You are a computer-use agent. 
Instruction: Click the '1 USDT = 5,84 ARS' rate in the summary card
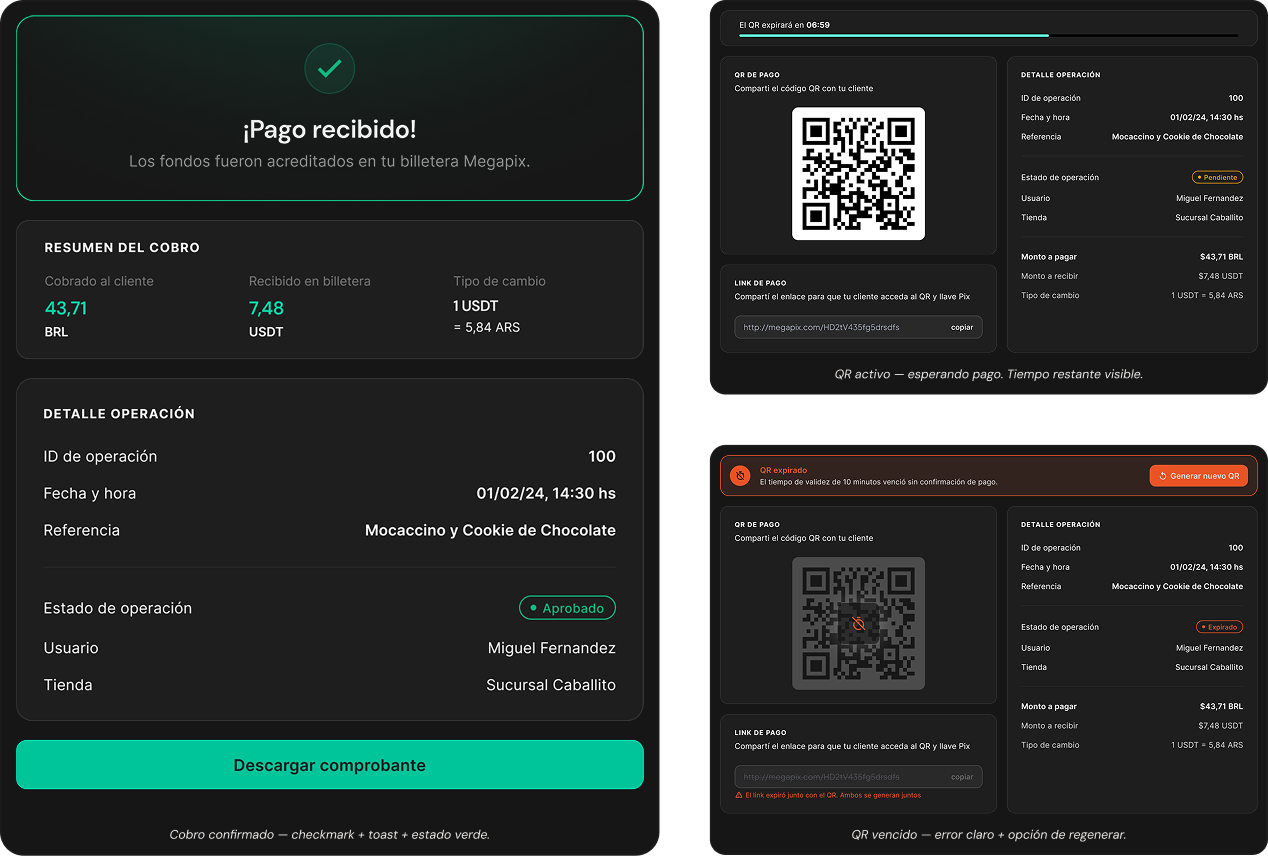point(487,317)
